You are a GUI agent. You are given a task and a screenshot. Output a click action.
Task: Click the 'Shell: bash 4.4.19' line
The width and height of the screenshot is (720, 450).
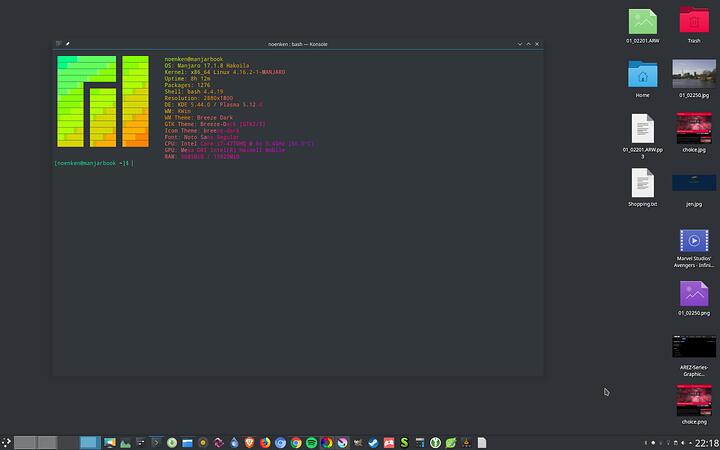(194, 92)
